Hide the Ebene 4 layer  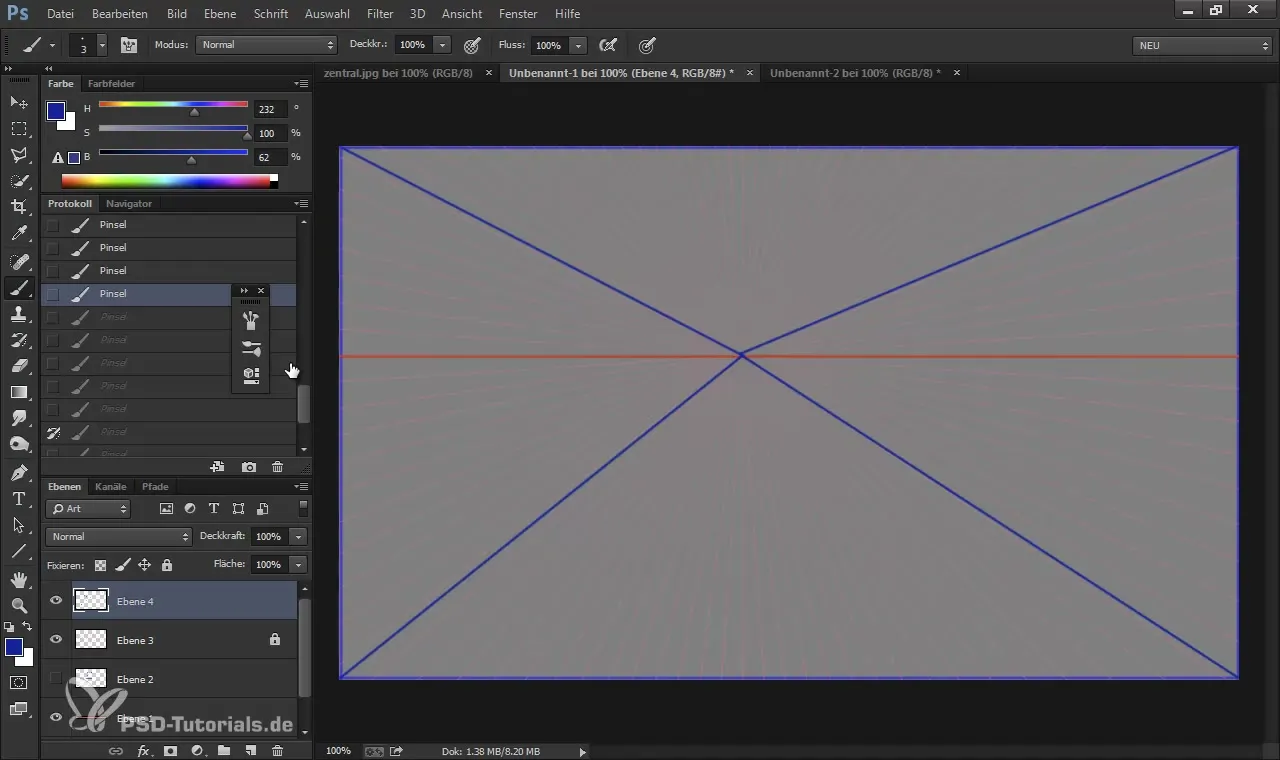56,601
